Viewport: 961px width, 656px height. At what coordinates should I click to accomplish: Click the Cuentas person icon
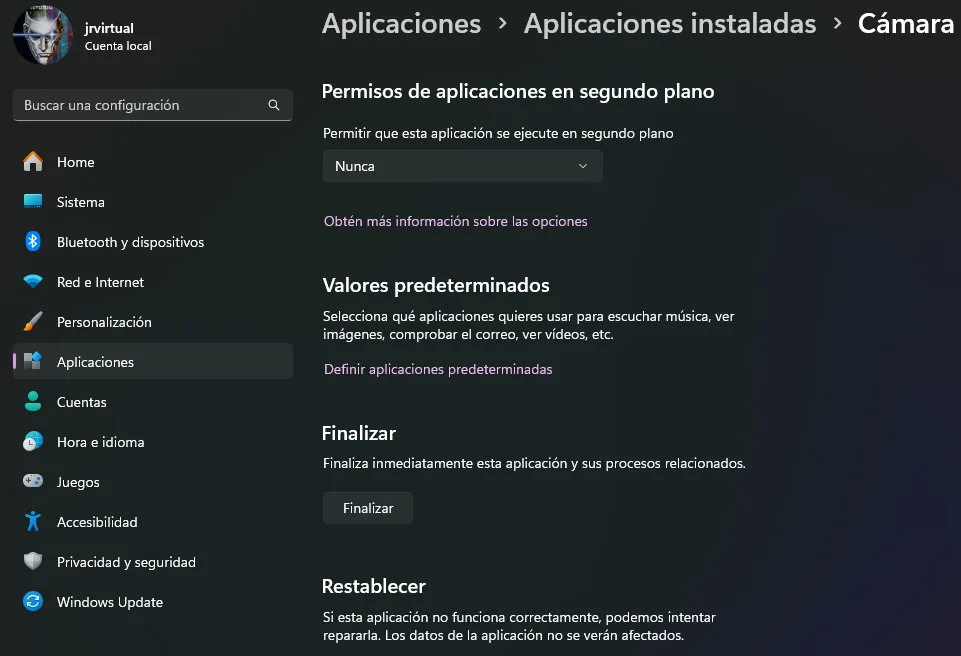click(x=33, y=402)
